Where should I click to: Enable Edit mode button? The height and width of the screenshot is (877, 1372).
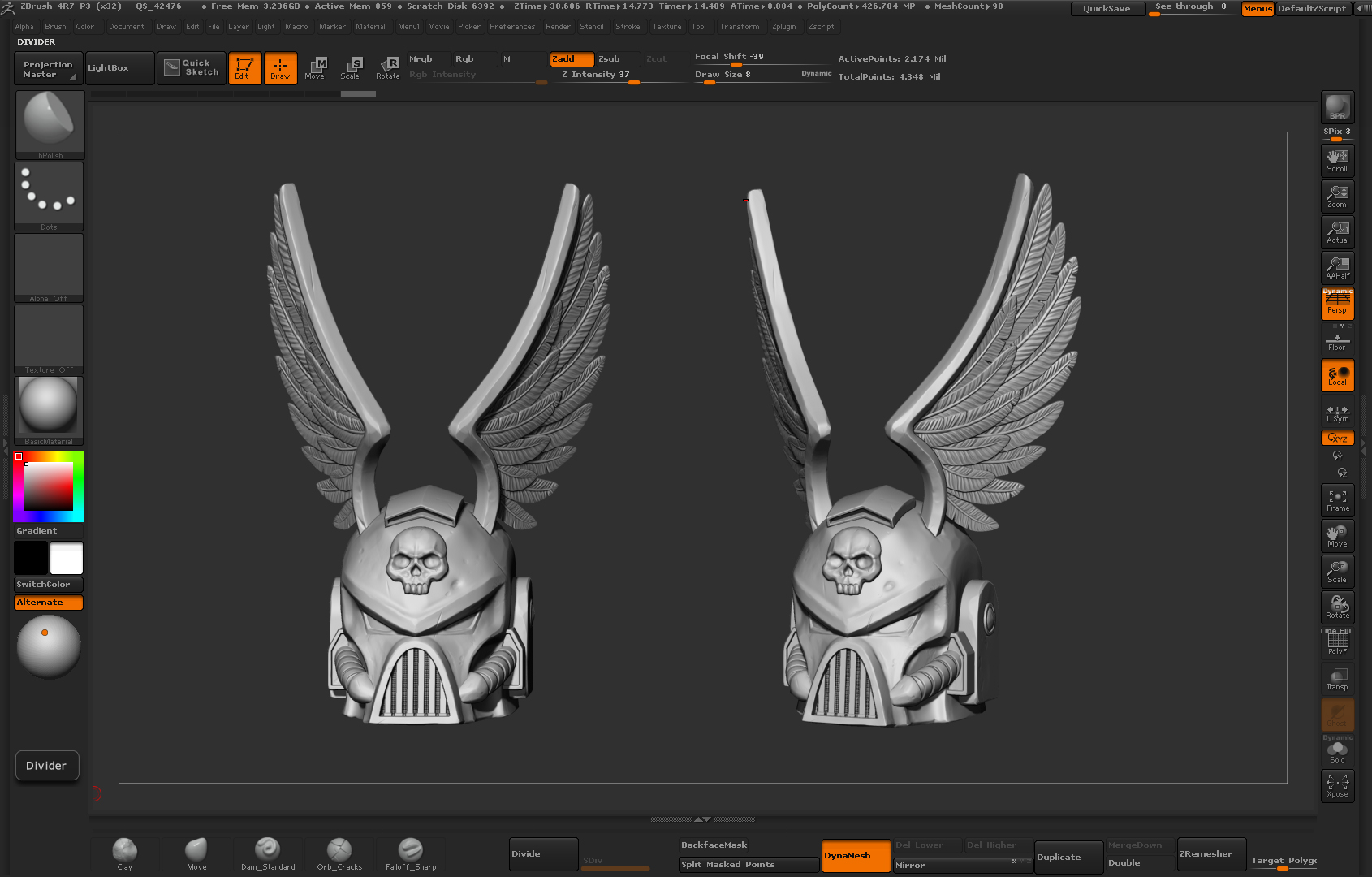[244, 68]
